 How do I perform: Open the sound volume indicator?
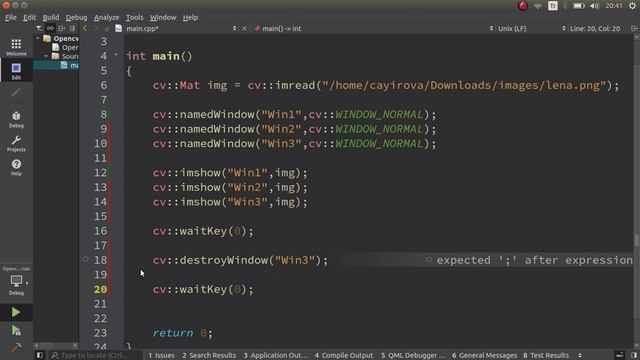[595, 6]
